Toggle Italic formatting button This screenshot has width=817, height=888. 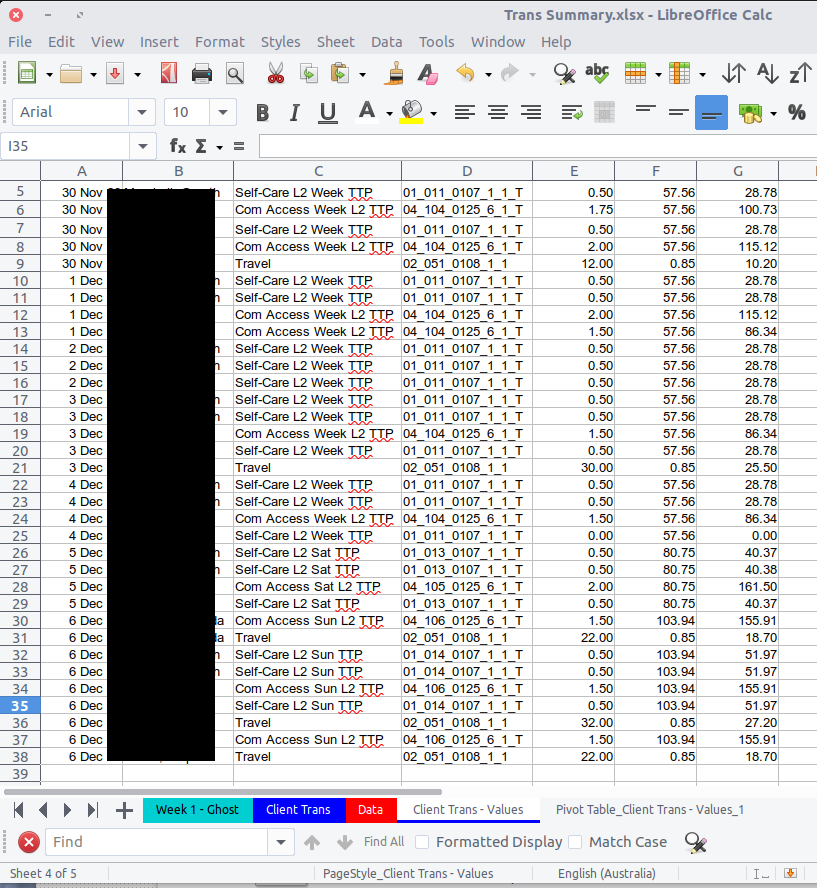click(294, 113)
